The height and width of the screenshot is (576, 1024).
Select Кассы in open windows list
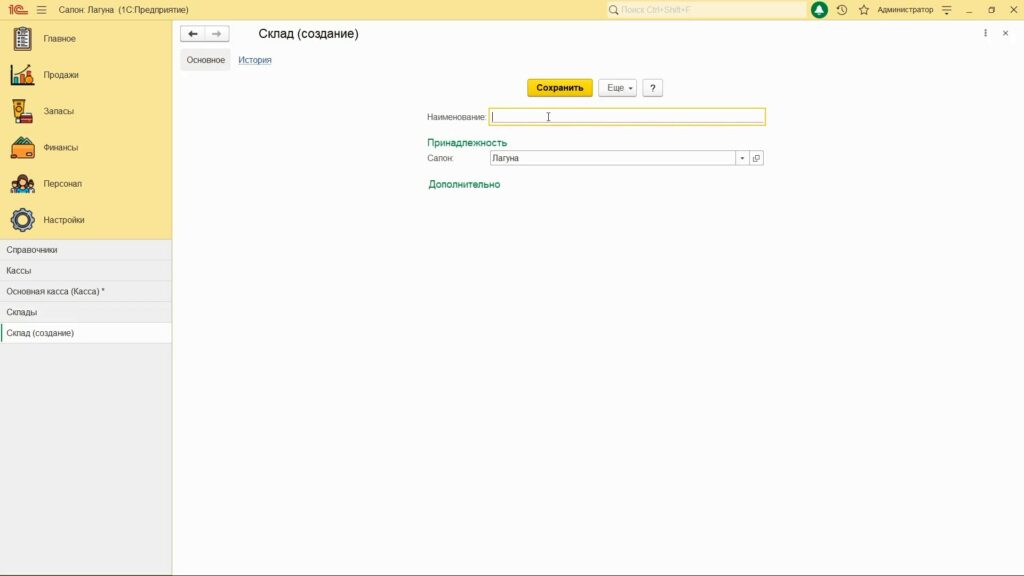click(x=86, y=270)
